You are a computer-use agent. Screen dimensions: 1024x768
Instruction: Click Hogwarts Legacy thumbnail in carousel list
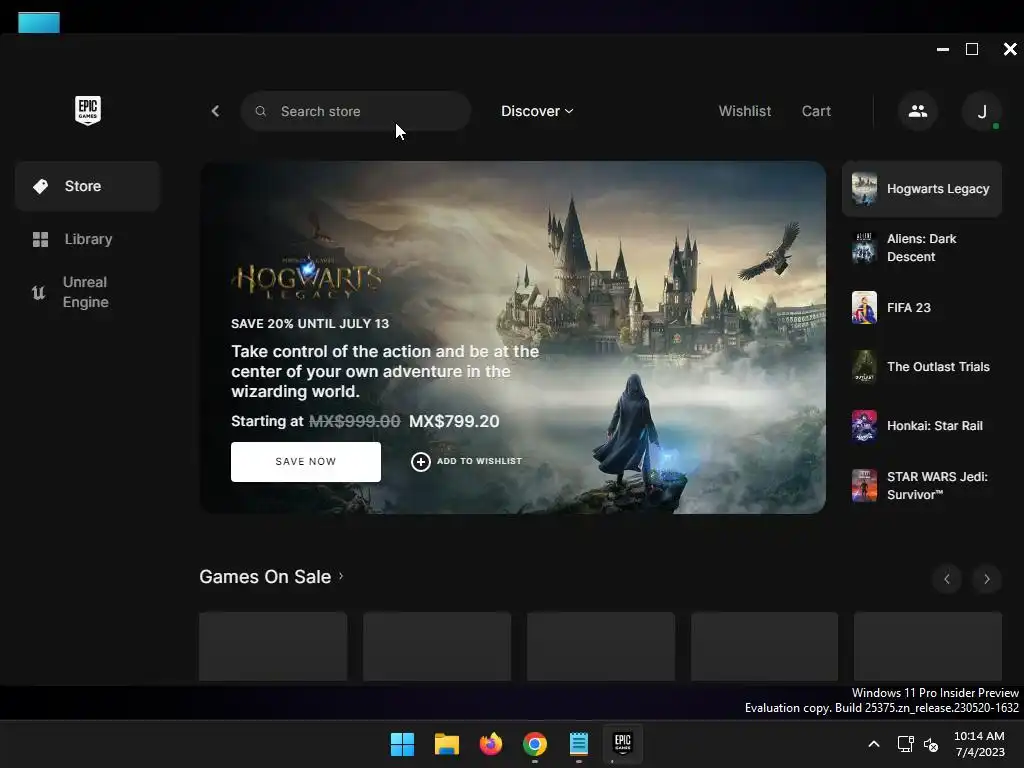pyautogui.click(x=864, y=189)
